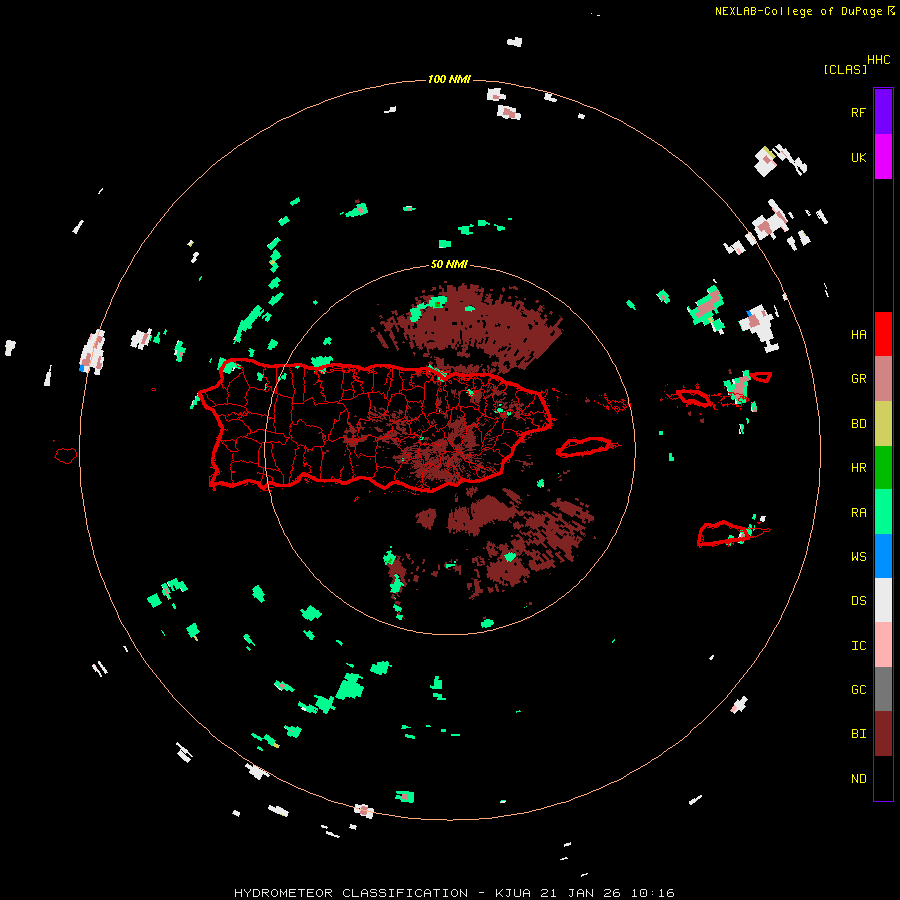The height and width of the screenshot is (900, 900).
Task: Click the UK magenta legend swatch
Action: tap(883, 156)
